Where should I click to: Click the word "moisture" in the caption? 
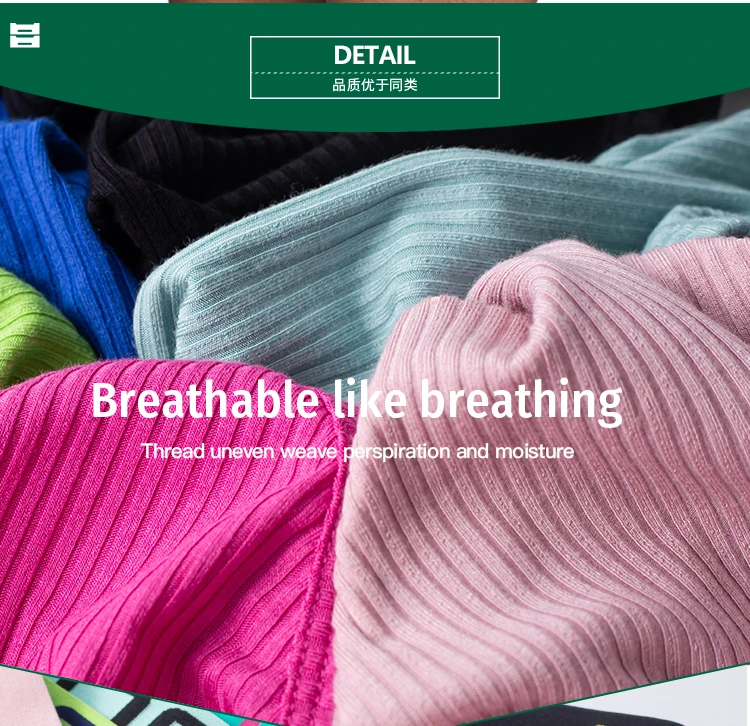coord(534,451)
